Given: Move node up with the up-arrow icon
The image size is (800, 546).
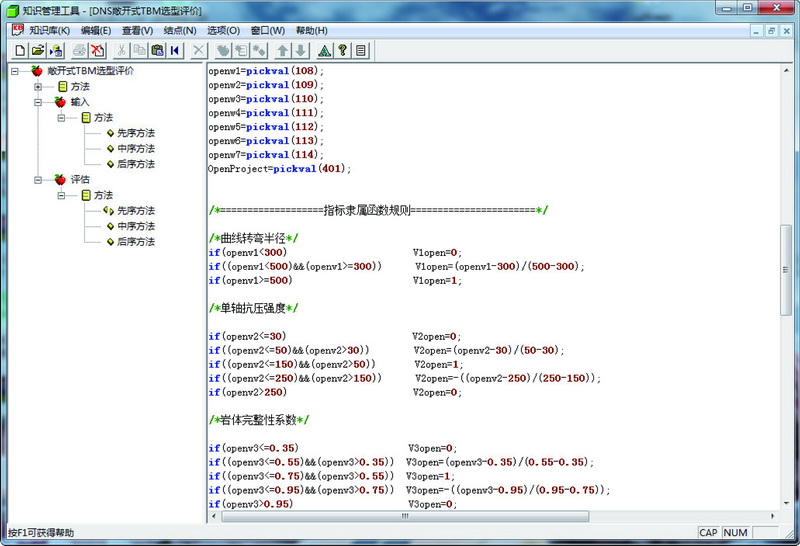Looking at the screenshot, I should tap(283, 50).
